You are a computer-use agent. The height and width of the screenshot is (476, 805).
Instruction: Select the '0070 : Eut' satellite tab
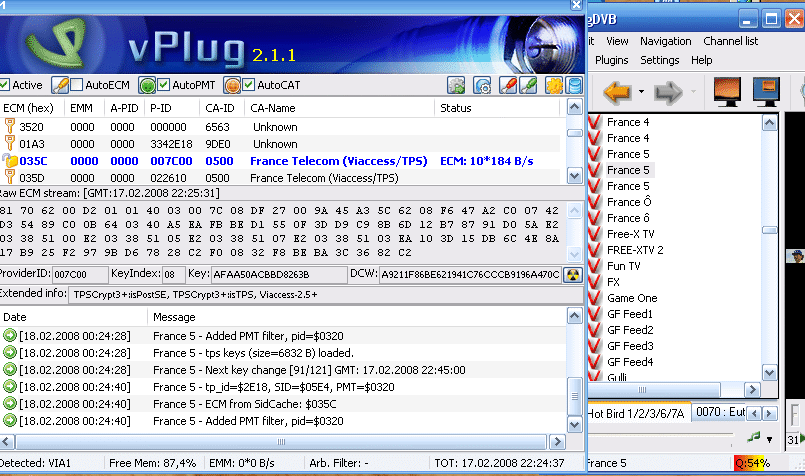[x=720, y=412]
